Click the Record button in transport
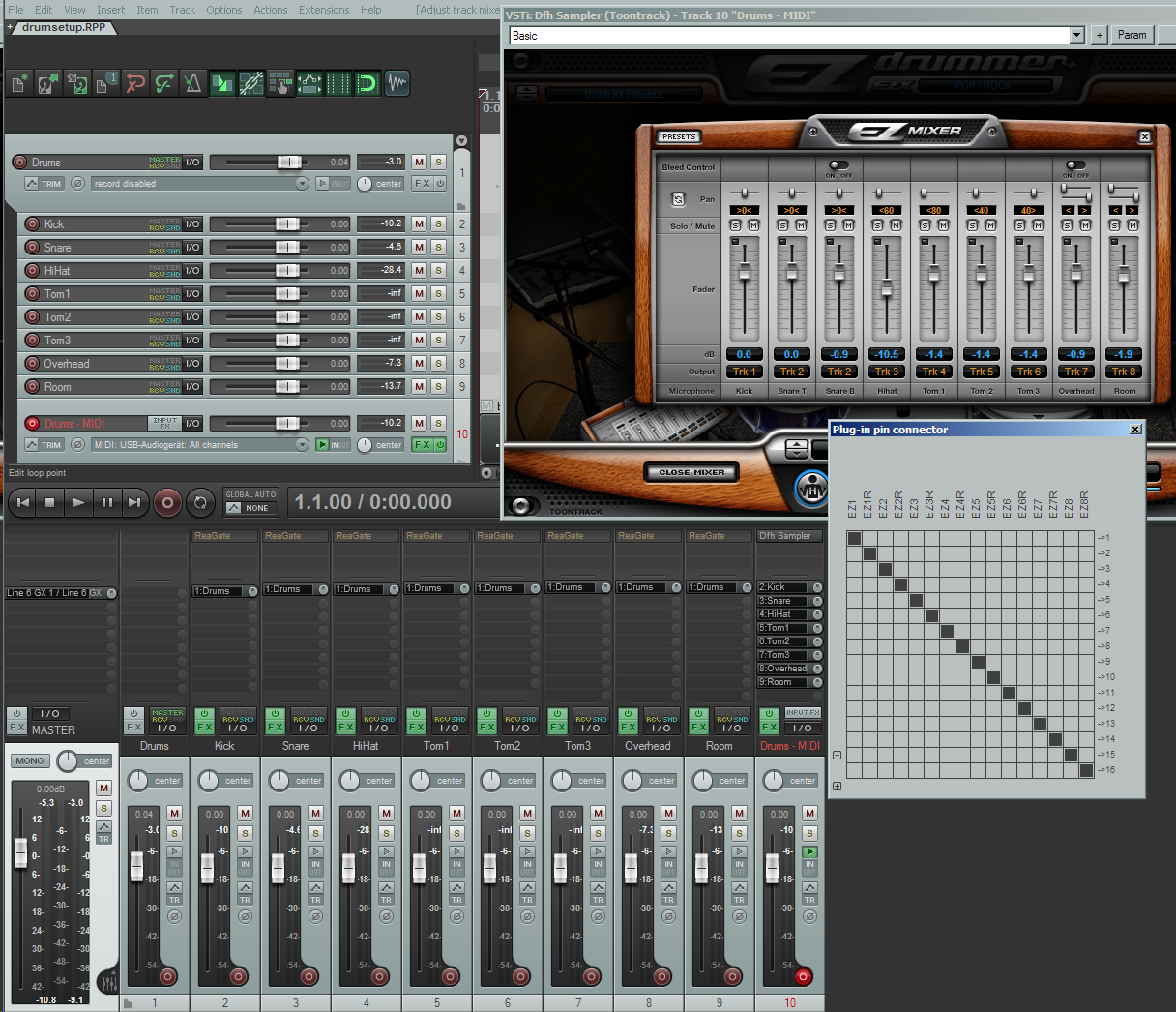1176x1012 pixels. pos(167,502)
